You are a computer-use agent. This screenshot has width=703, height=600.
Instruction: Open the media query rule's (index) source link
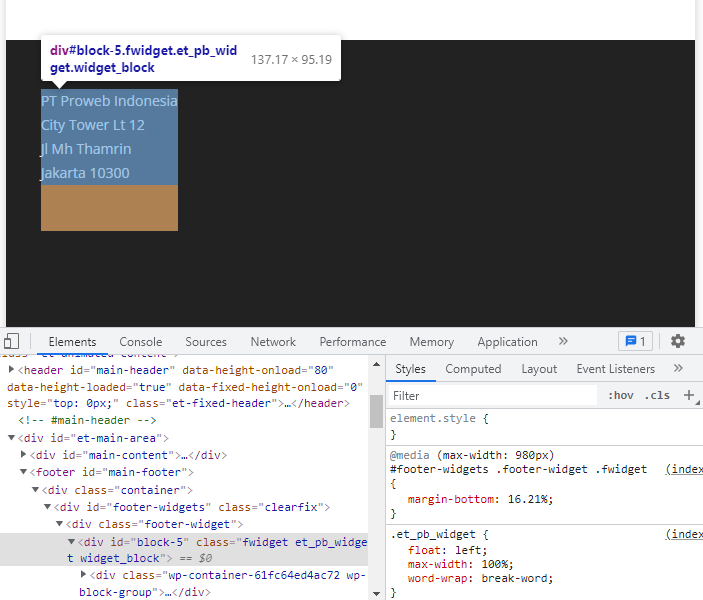pos(684,469)
